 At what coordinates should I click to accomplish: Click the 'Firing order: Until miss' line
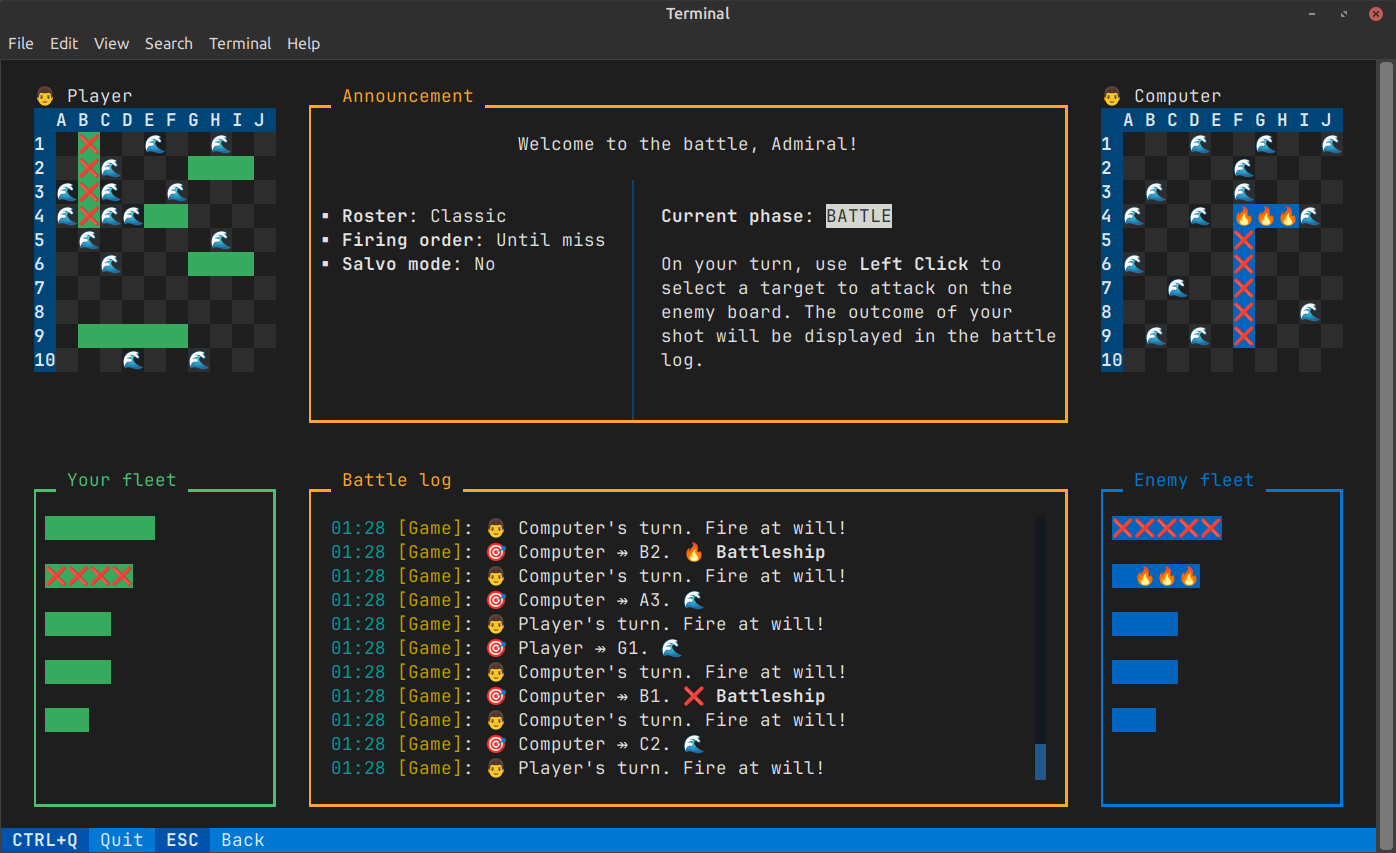coord(473,240)
